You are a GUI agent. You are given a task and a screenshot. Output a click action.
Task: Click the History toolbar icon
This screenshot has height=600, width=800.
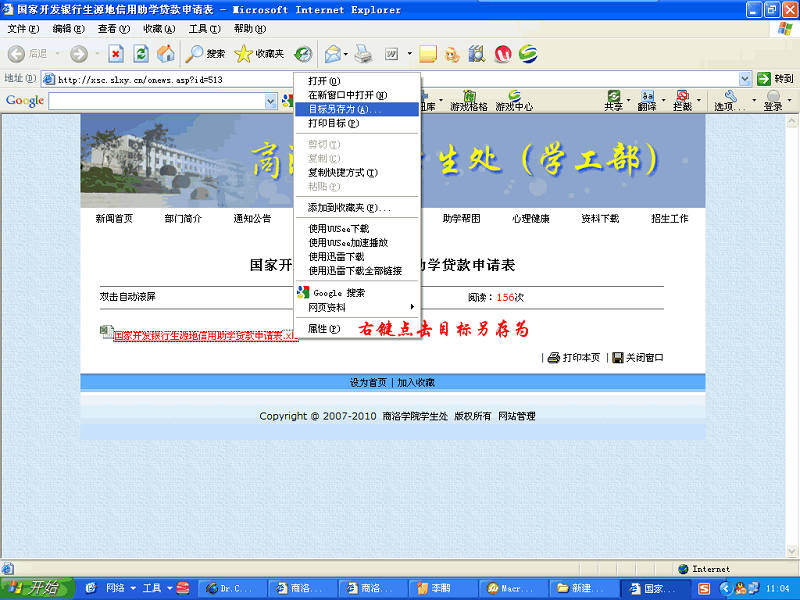click(x=302, y=54)
